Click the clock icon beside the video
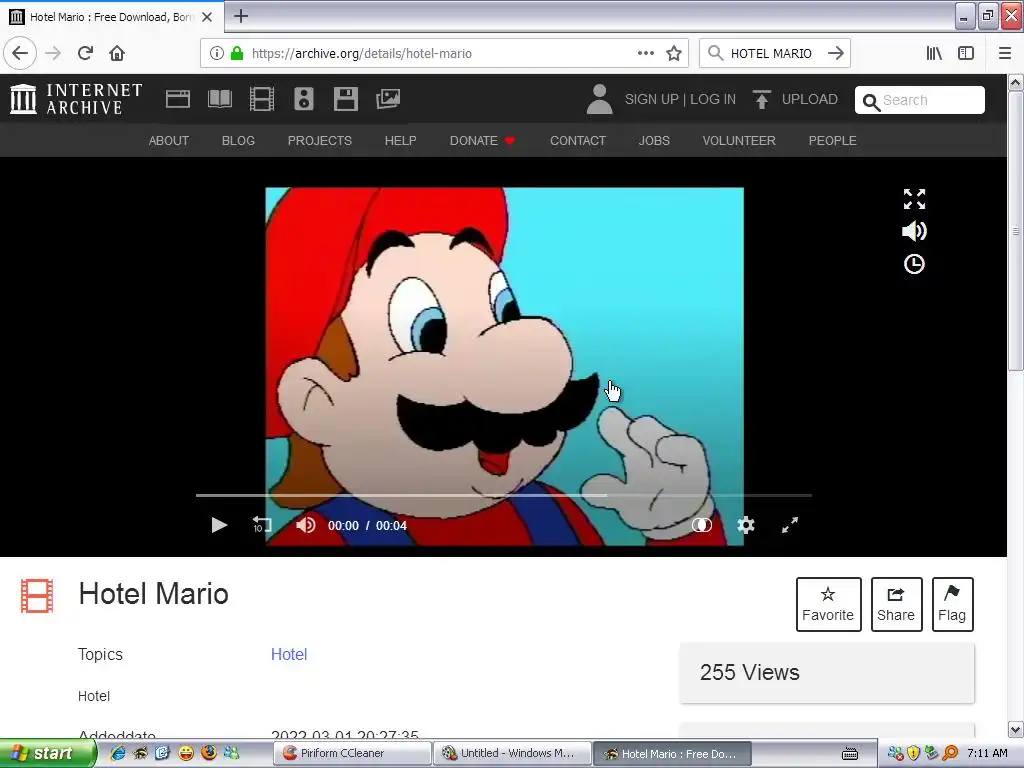 [914, 264]
